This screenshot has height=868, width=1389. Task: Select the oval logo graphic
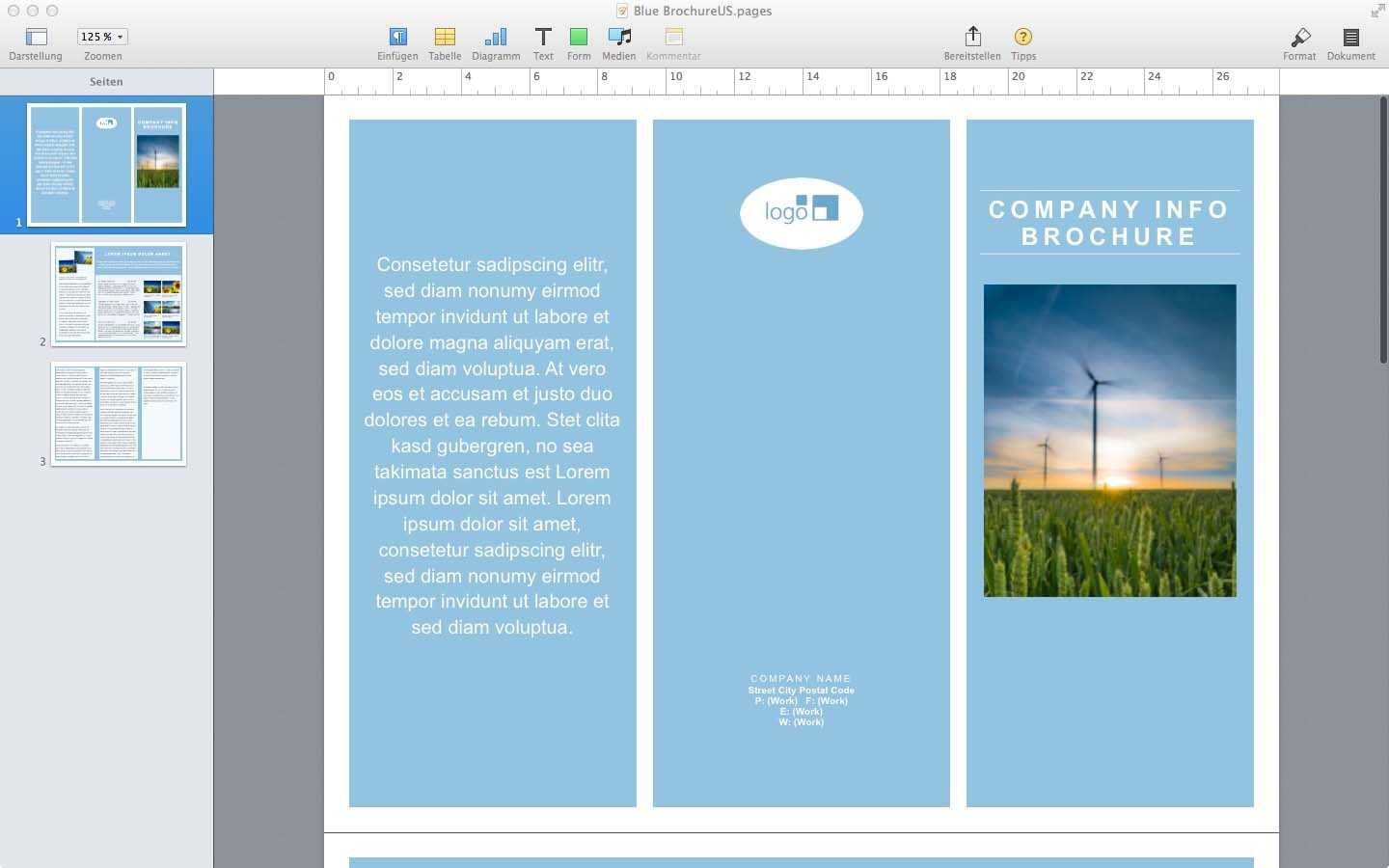pyautogui.click(x=801, y=213)
